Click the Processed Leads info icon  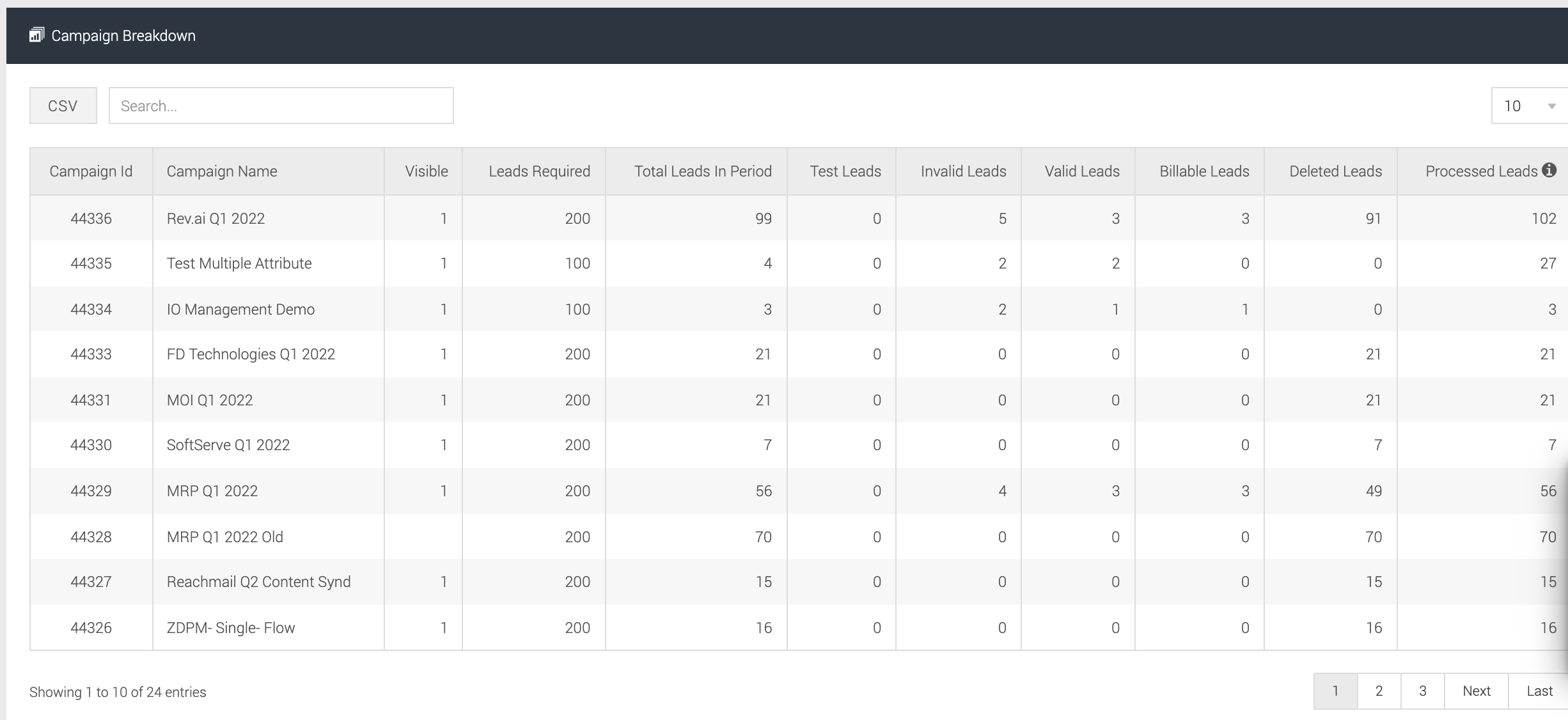[x=1549, y=170]
